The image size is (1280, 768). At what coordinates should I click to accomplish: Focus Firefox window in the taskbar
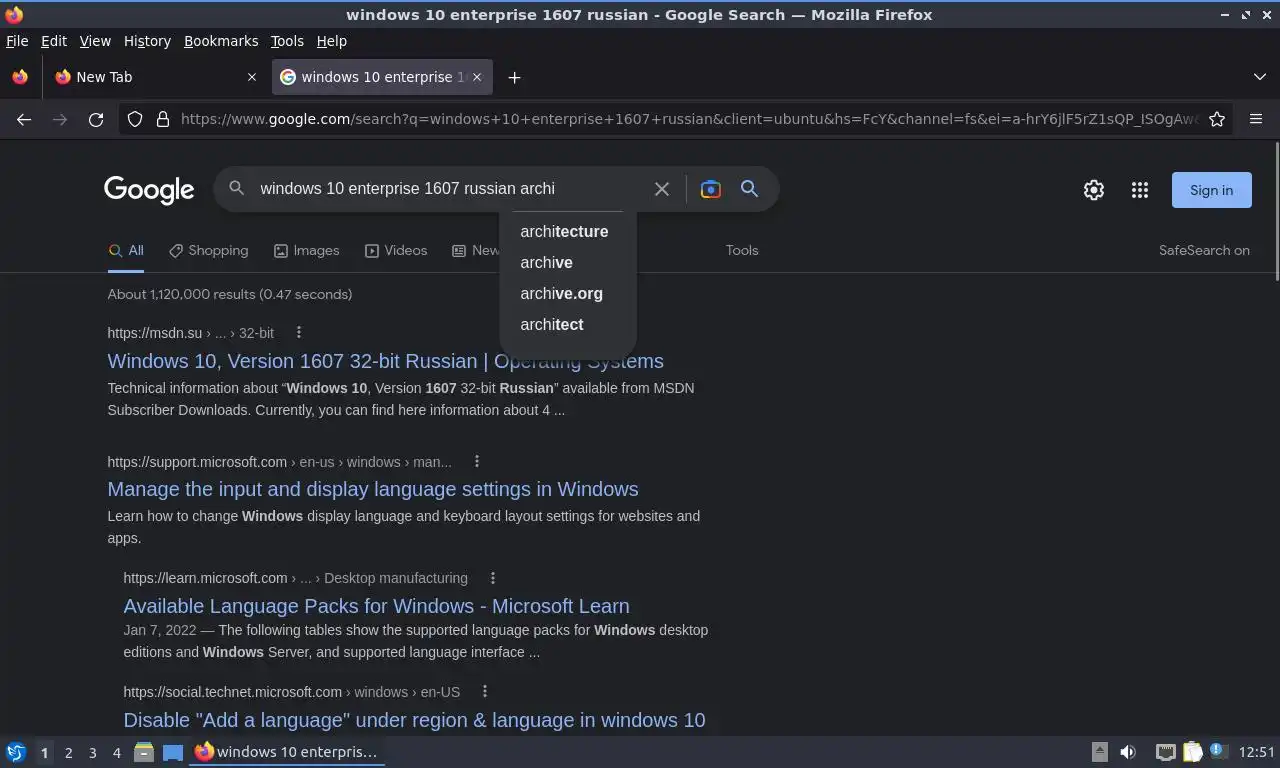click(x=287, y=752)
